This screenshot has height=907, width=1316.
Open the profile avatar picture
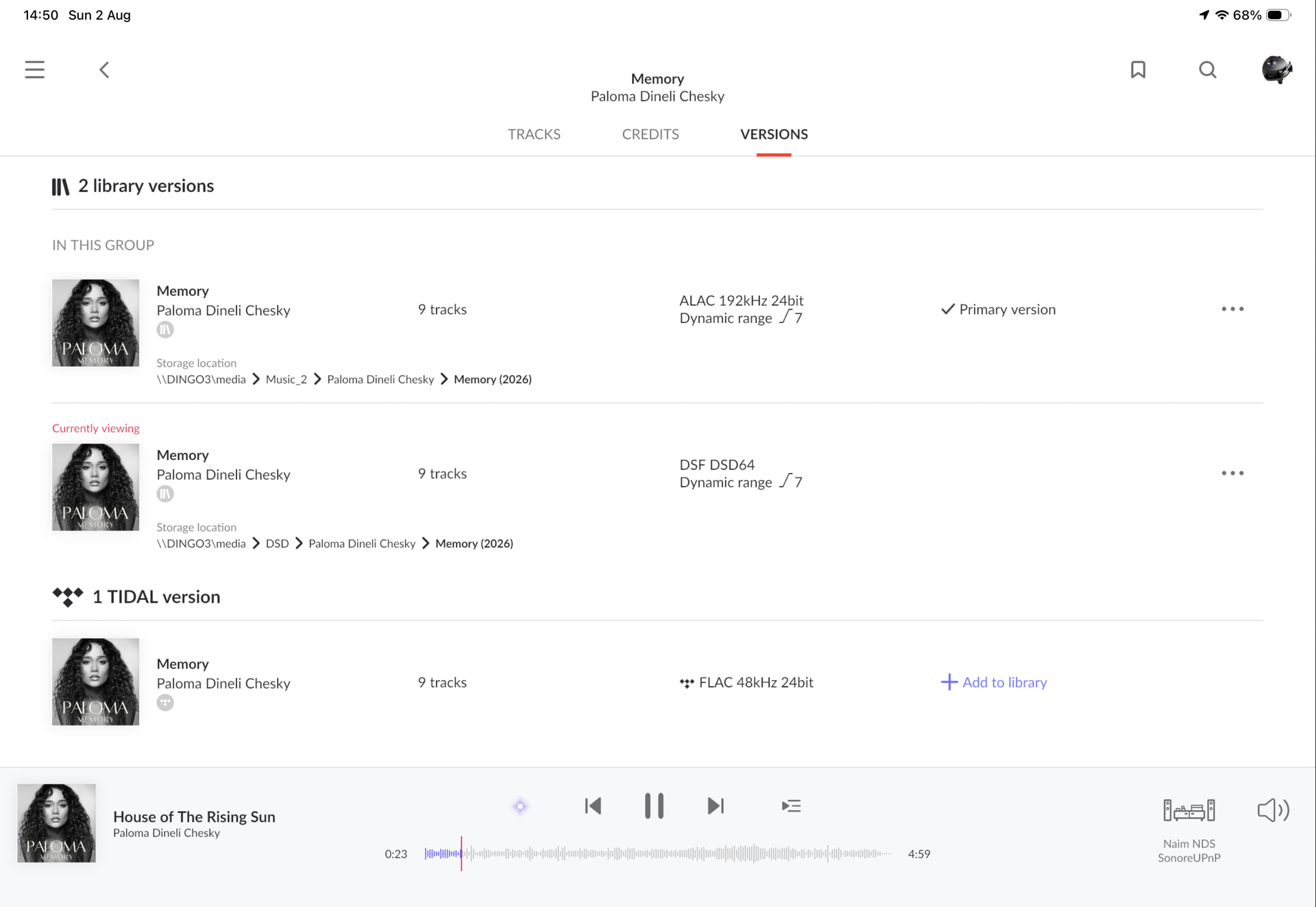(x=1277, y=70)
